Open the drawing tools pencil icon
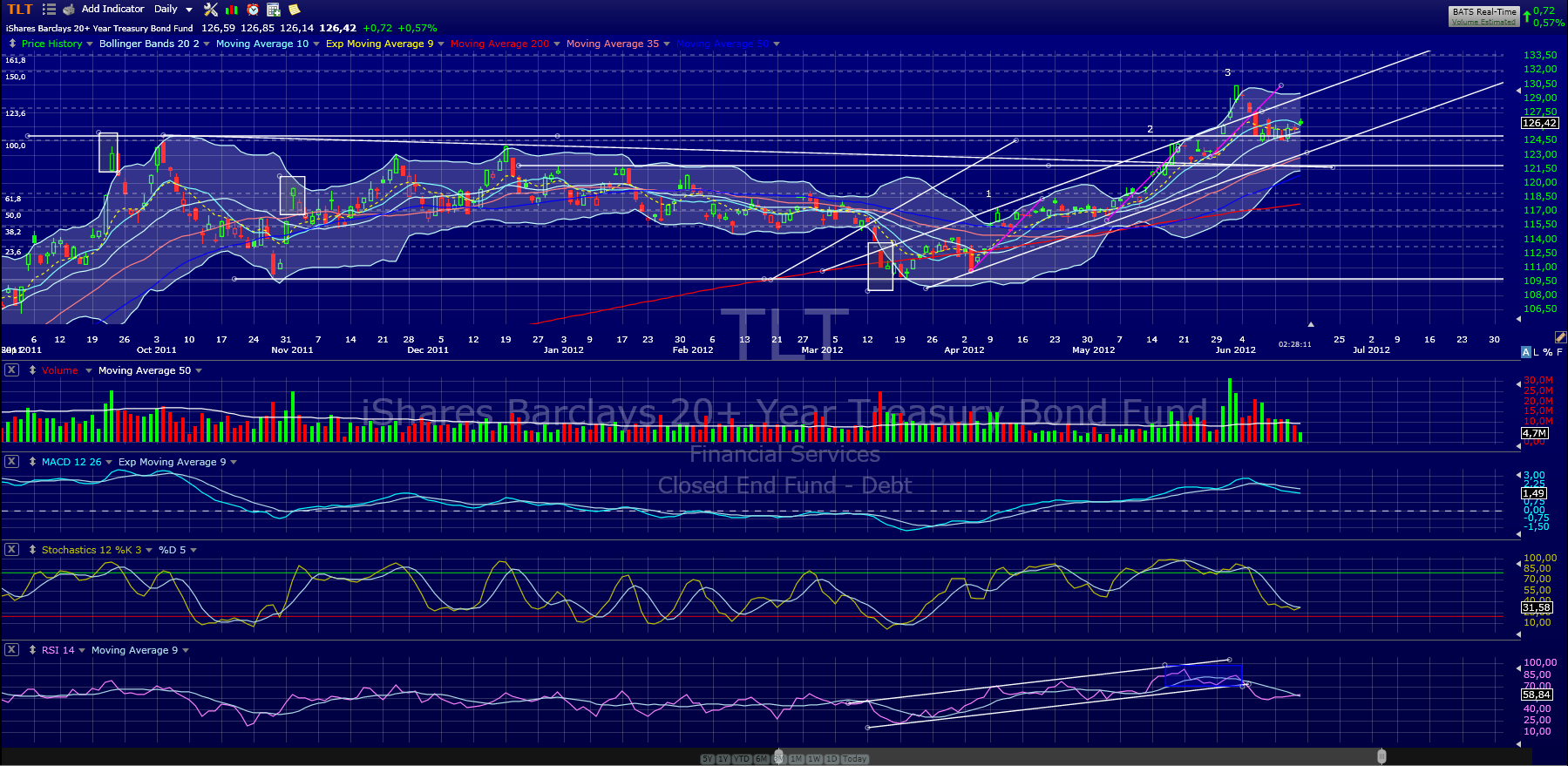Image resolution: width=1568 pixels, height=766 pixels. 1560,337
